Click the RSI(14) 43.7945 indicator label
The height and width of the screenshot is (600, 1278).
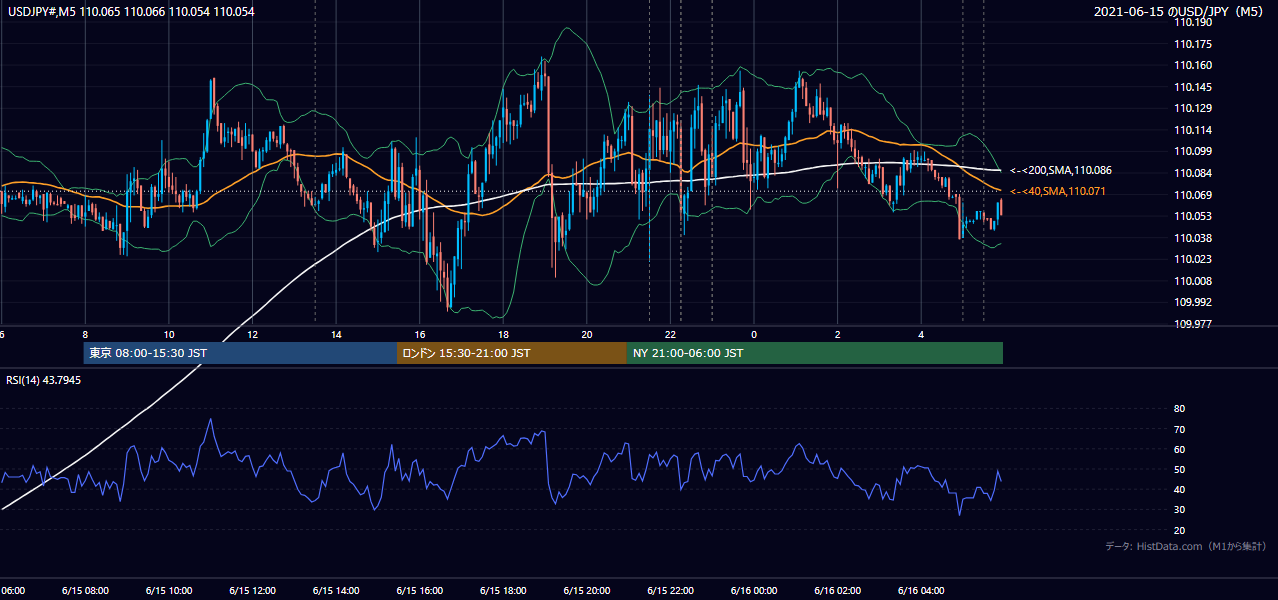pyautogui.click(x=43, y=380)
